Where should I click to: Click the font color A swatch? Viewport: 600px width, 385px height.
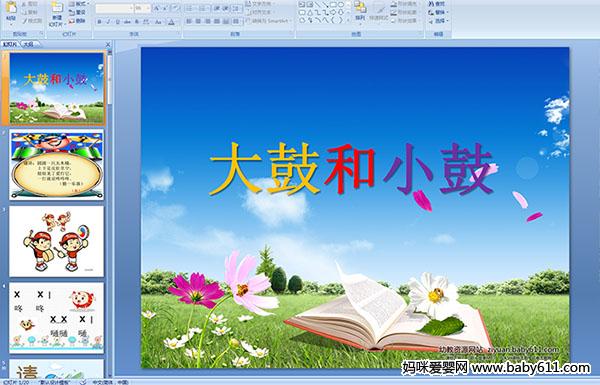tap(171, 22)
